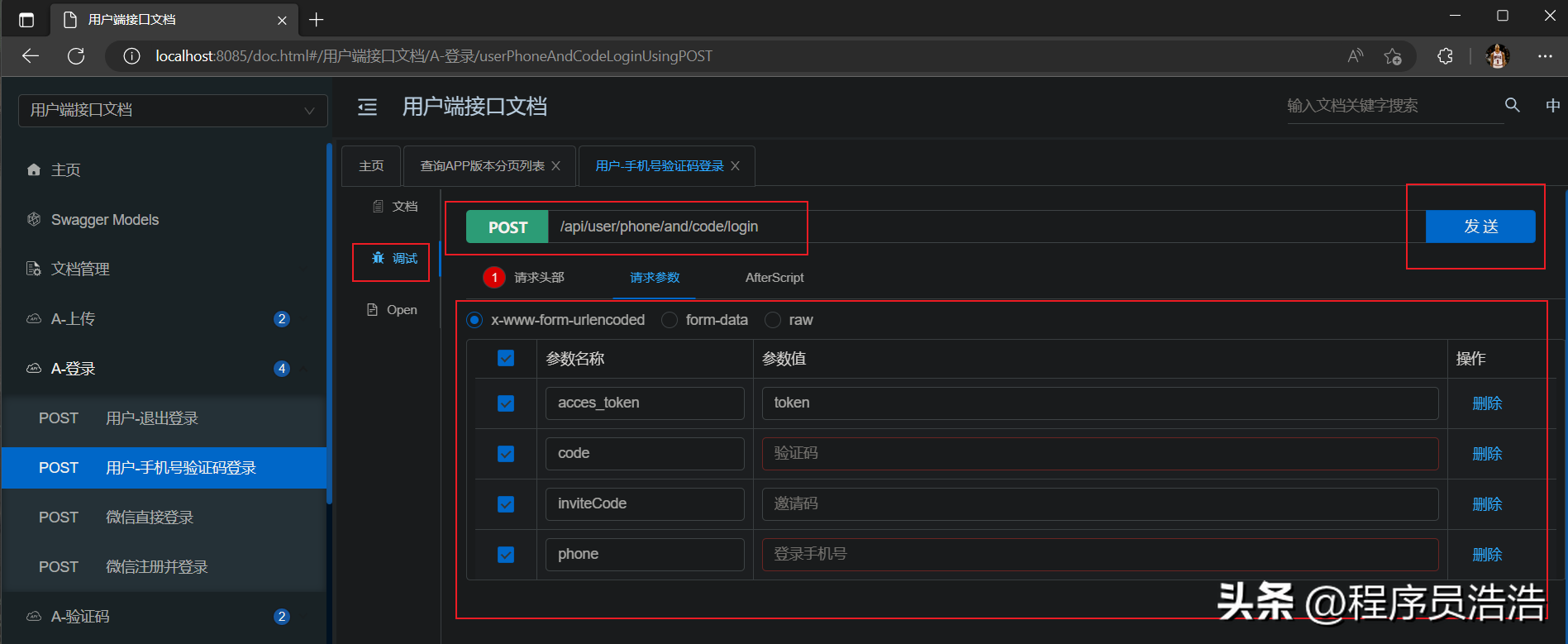
Task: Open the 文档 side tab
Action: point(395,206)
